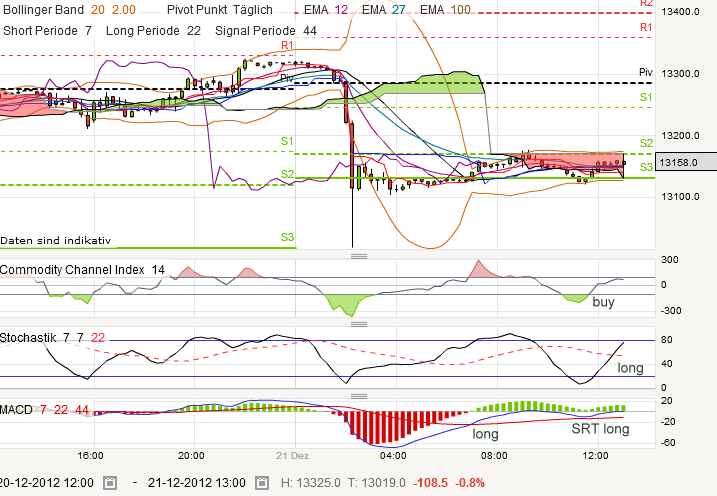717x496 pixels.
Task: Select the EMA 27 indicator label
Action: click(x=384, y=10)
